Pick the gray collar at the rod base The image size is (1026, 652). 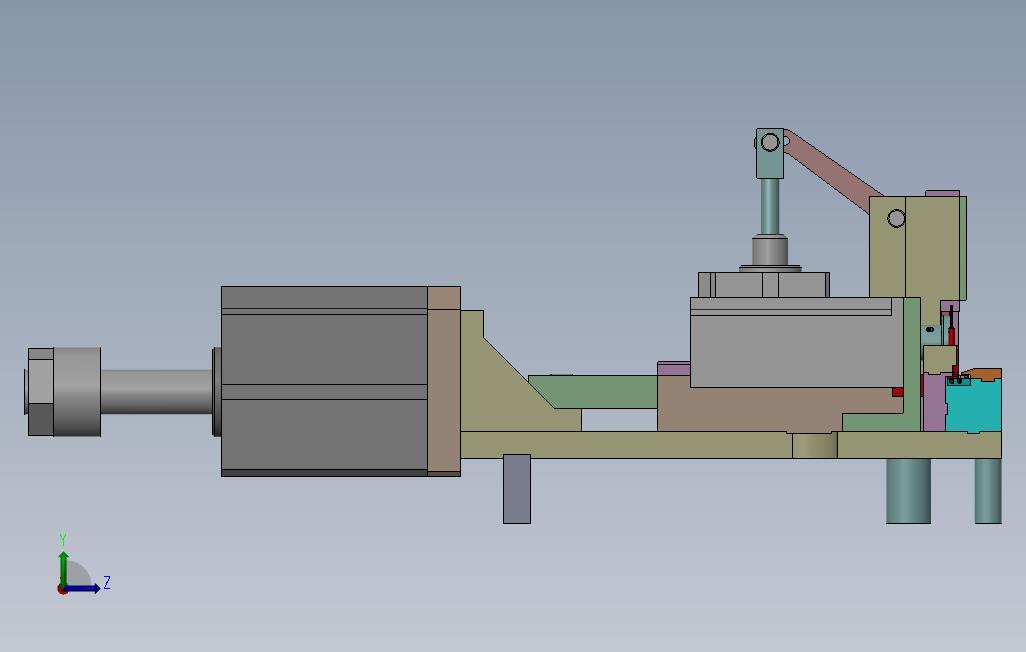[x=770, y=251]
